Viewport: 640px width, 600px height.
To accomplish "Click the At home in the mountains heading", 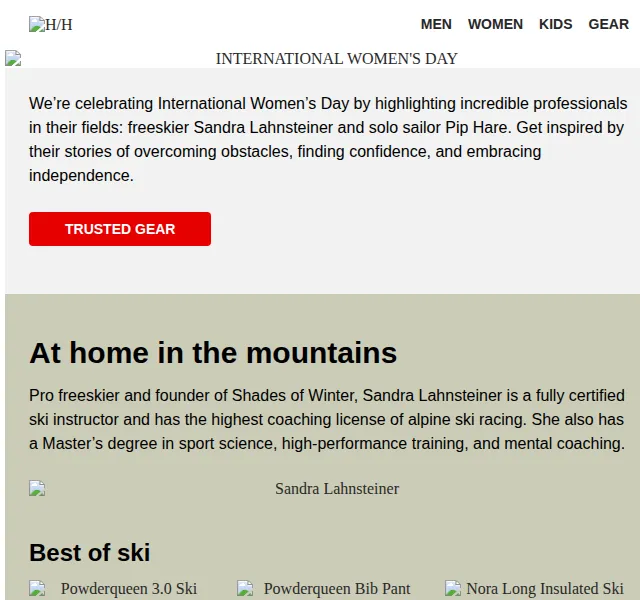I will [x=213, y=353].
